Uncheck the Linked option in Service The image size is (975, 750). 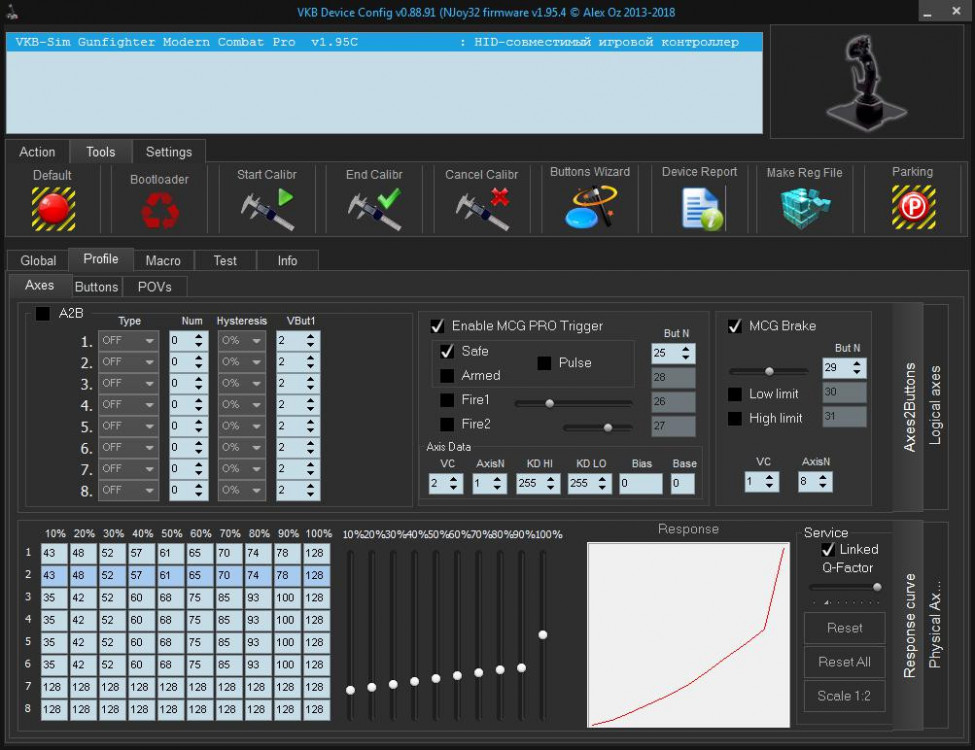click(x=827, y=549)
